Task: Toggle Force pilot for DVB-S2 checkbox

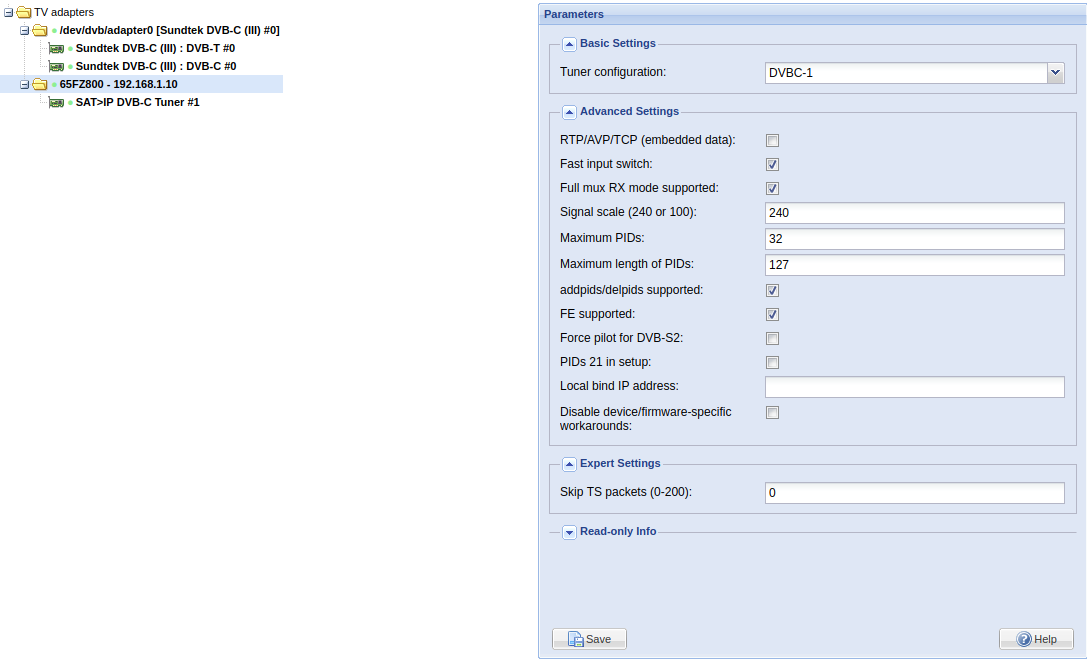Action: point(772,338)
